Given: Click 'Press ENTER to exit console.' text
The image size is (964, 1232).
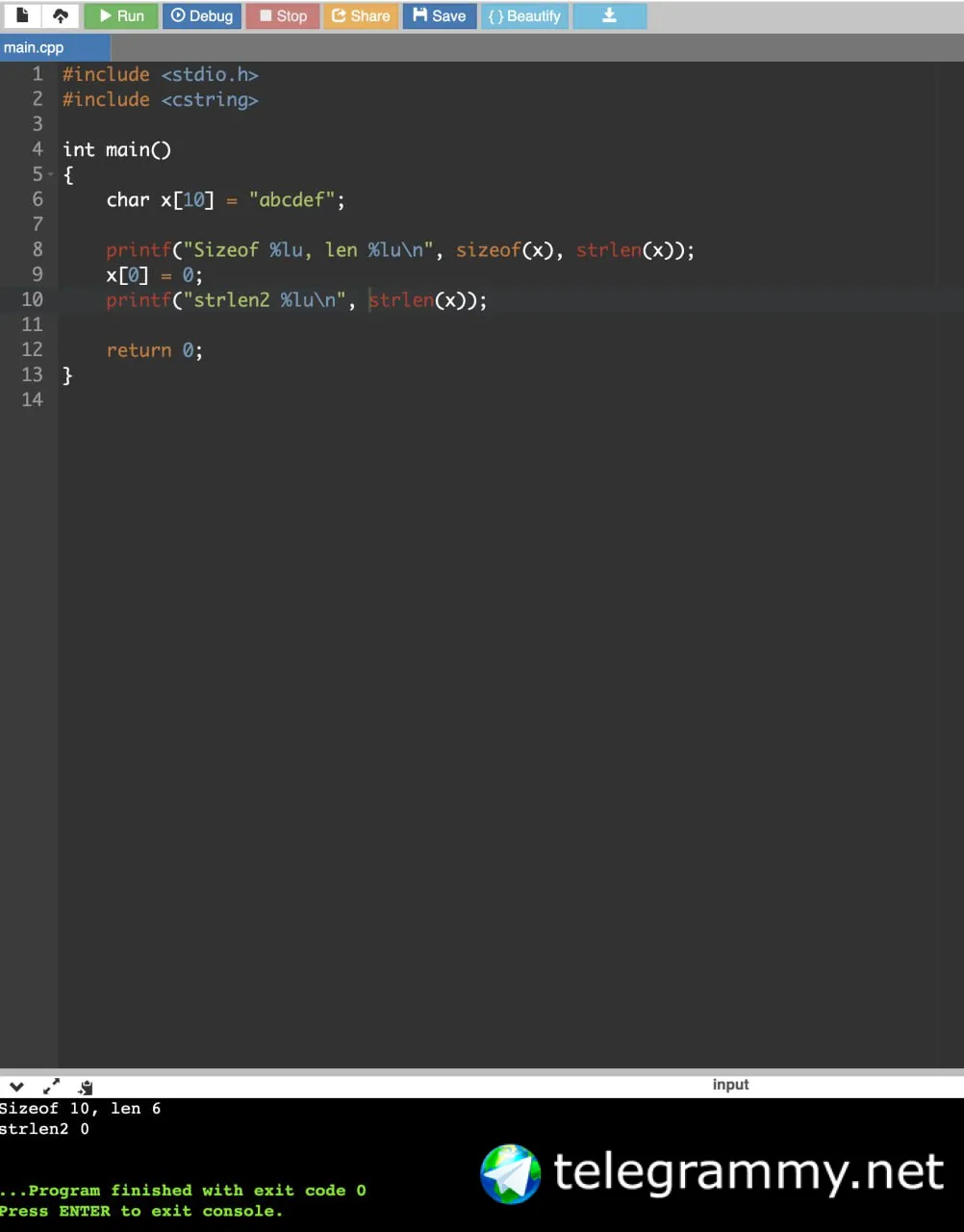Looking at the screenshot, I should 141,1211.
